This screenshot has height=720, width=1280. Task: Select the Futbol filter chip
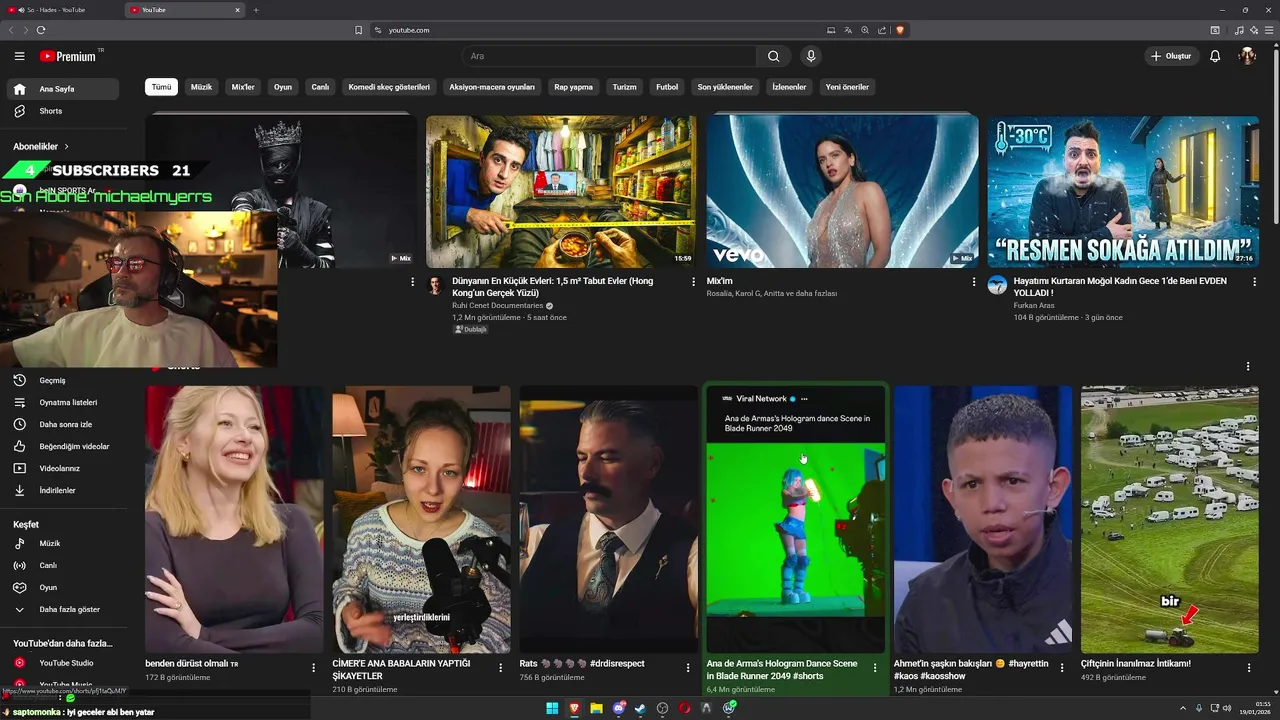point(667,87)
